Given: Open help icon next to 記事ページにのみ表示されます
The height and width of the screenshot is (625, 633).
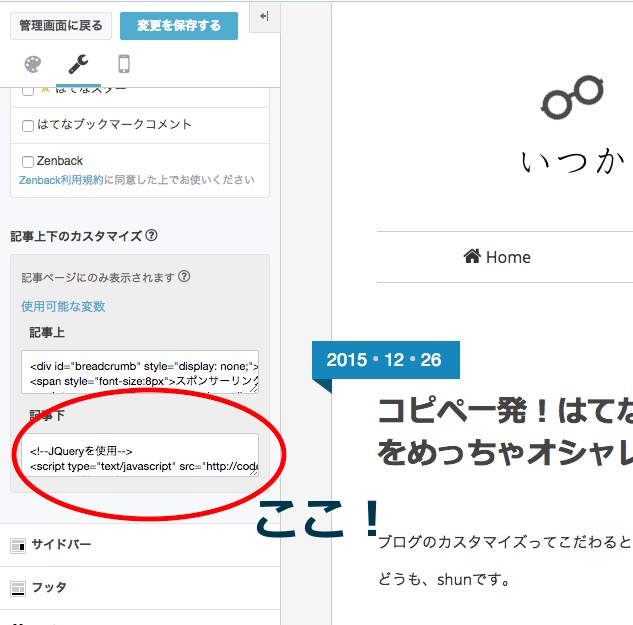Looking at the screenshot, I should pos(184,276).
